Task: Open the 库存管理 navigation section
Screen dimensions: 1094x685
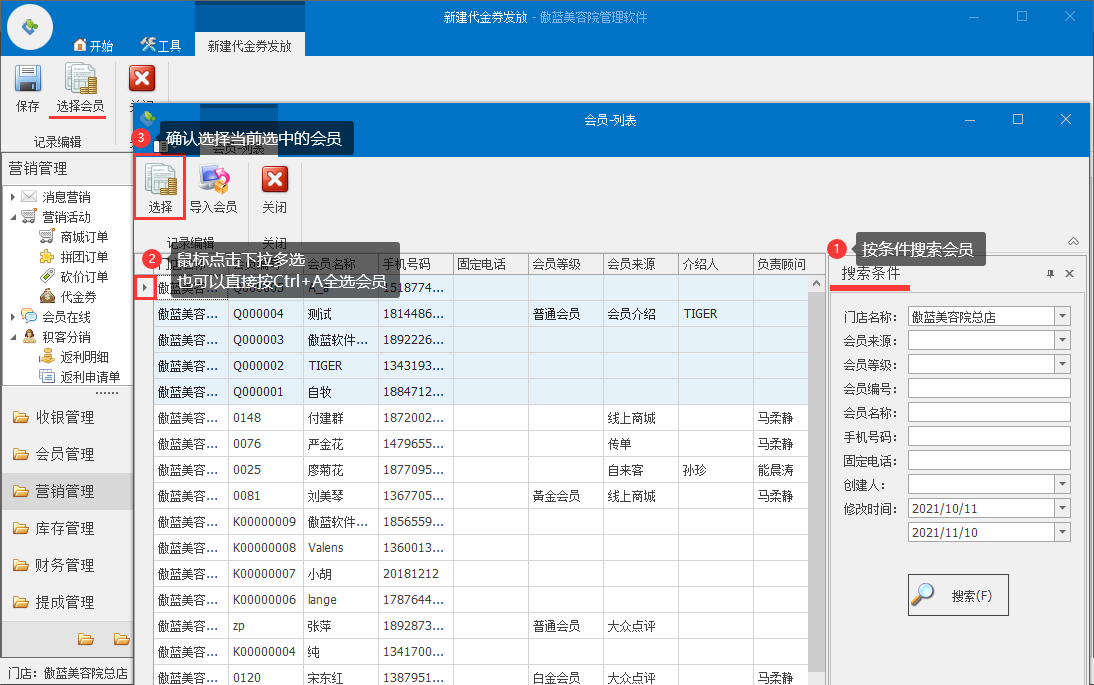Action: tap(66, 528)
